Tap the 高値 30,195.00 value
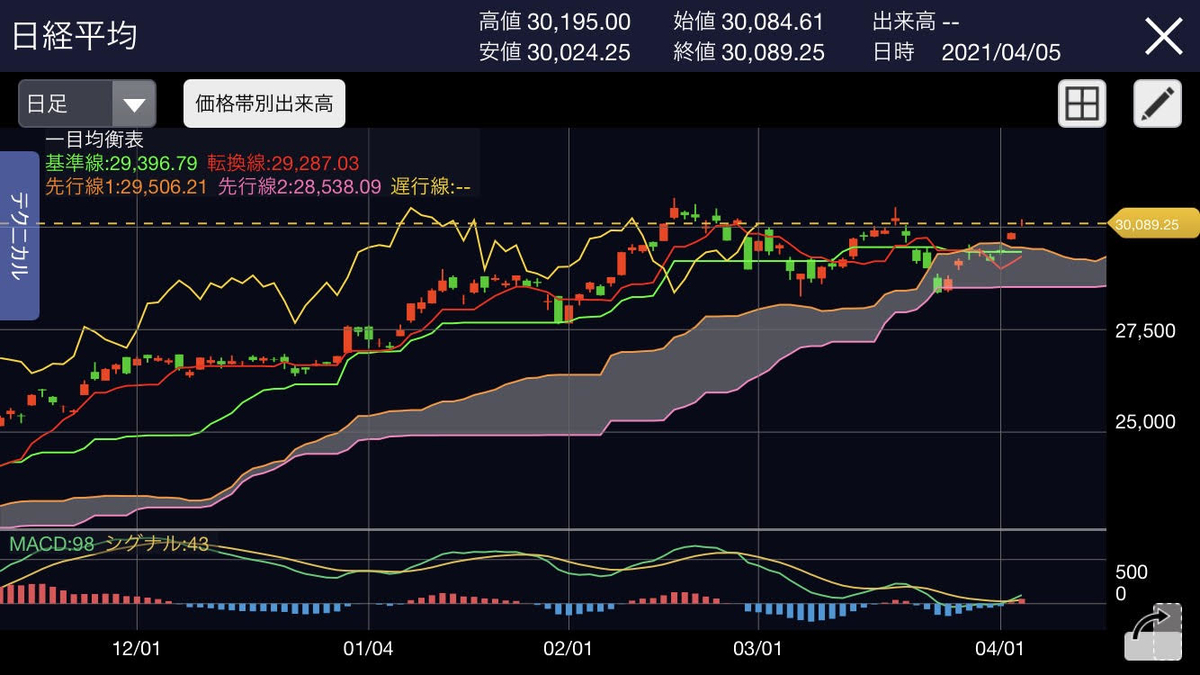1200x675 pixels. click(555, 22)
